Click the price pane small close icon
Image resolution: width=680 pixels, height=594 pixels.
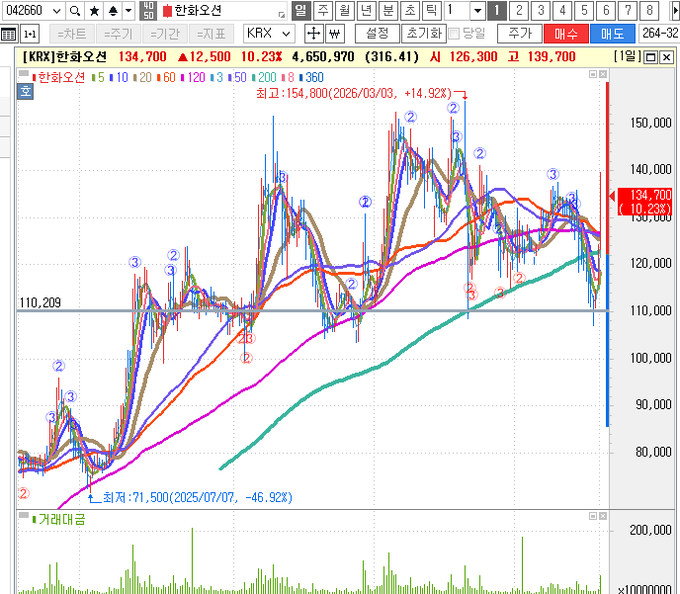click(x=603, y=75)
